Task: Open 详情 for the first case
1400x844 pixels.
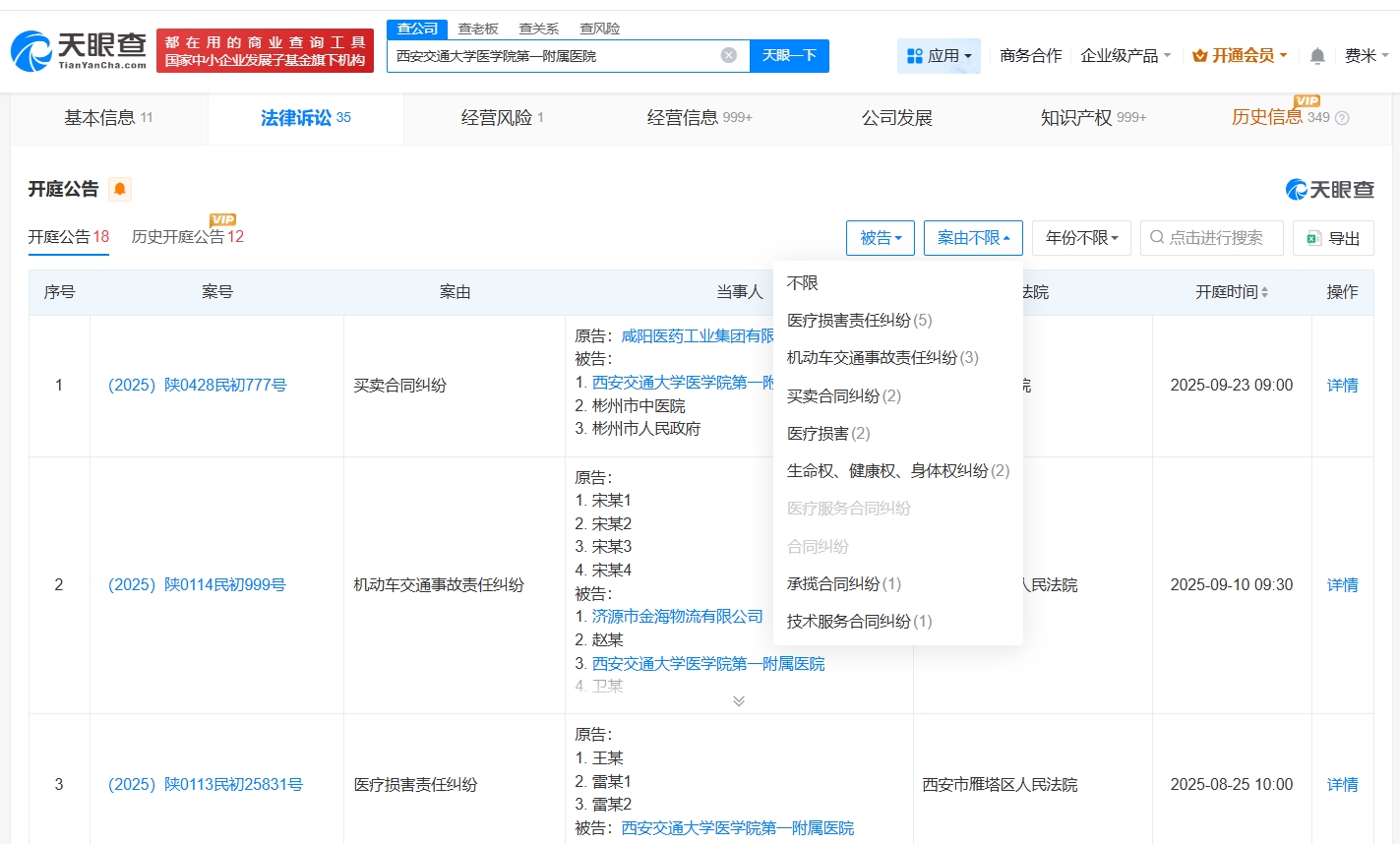Action: pos(1342,385)
